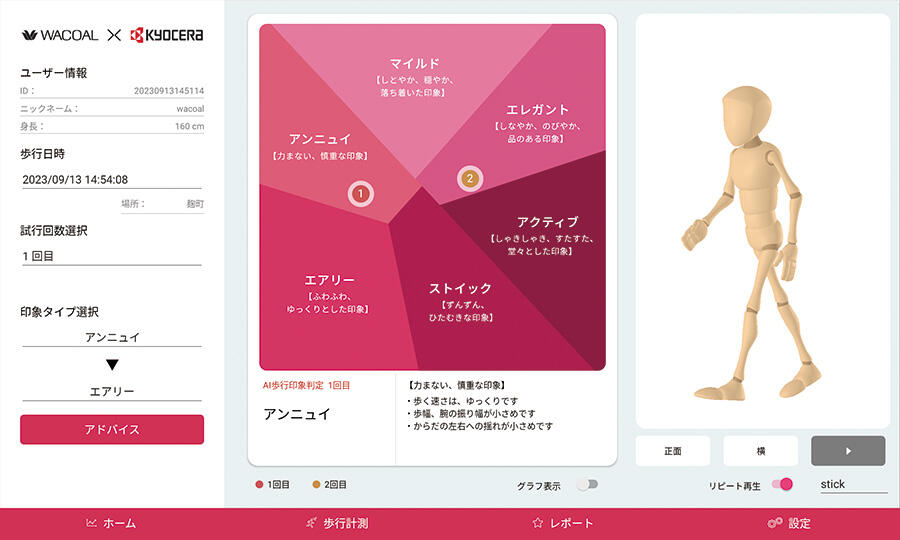900x540 pixels.
Task: Open the stick model dropdown
Action: click(854, 484)
